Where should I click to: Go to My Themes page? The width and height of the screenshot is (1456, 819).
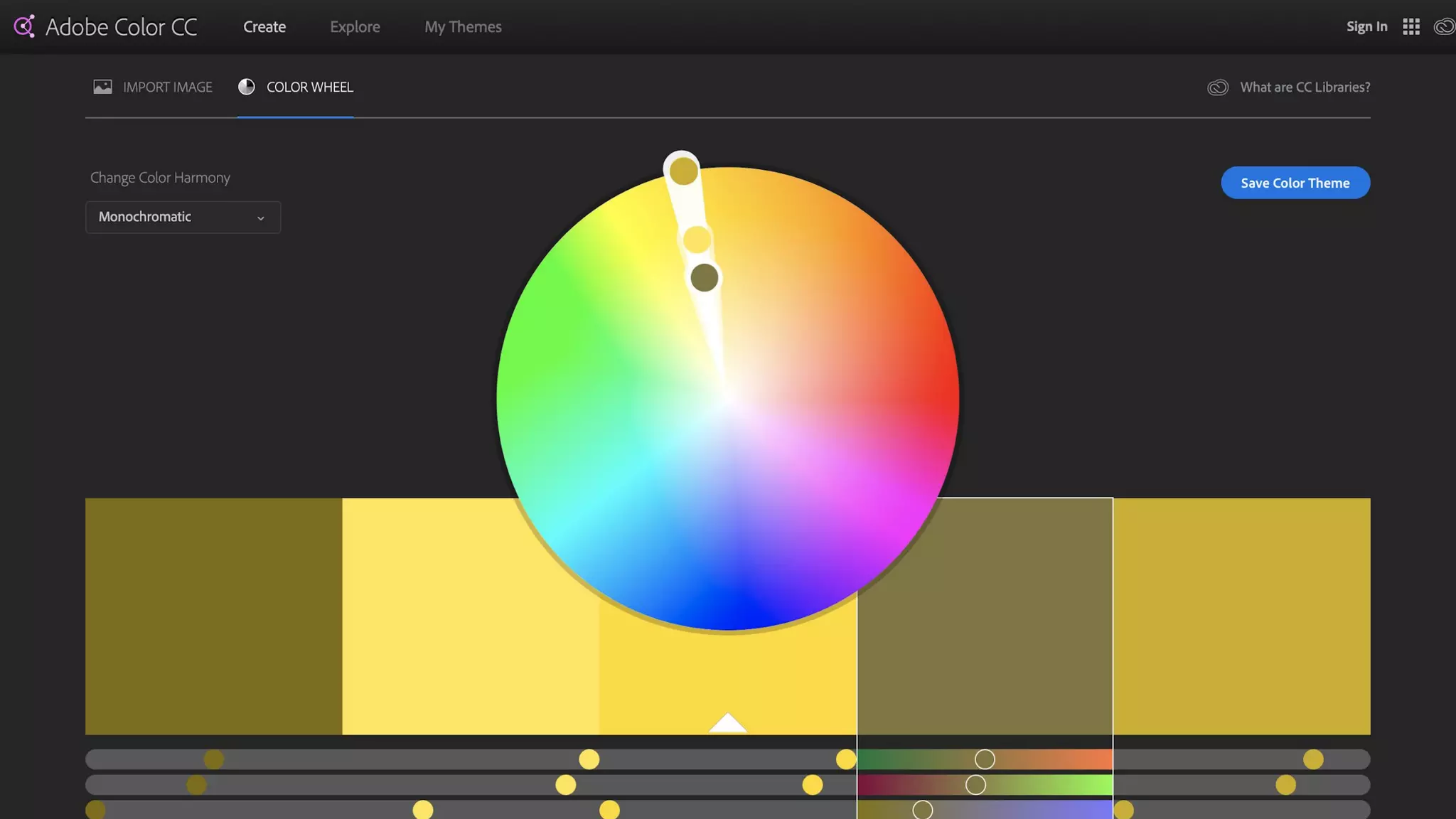(x=463, y=27)
